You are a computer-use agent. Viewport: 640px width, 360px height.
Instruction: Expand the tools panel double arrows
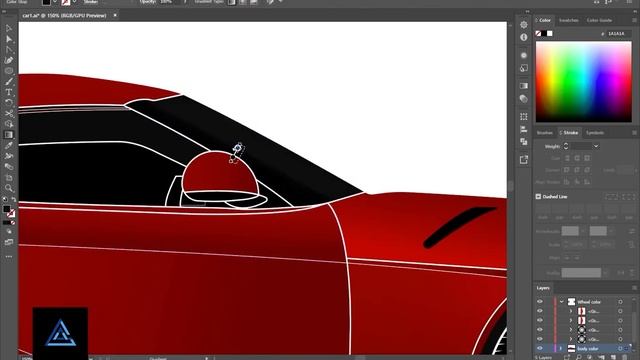tap(4, 11)
